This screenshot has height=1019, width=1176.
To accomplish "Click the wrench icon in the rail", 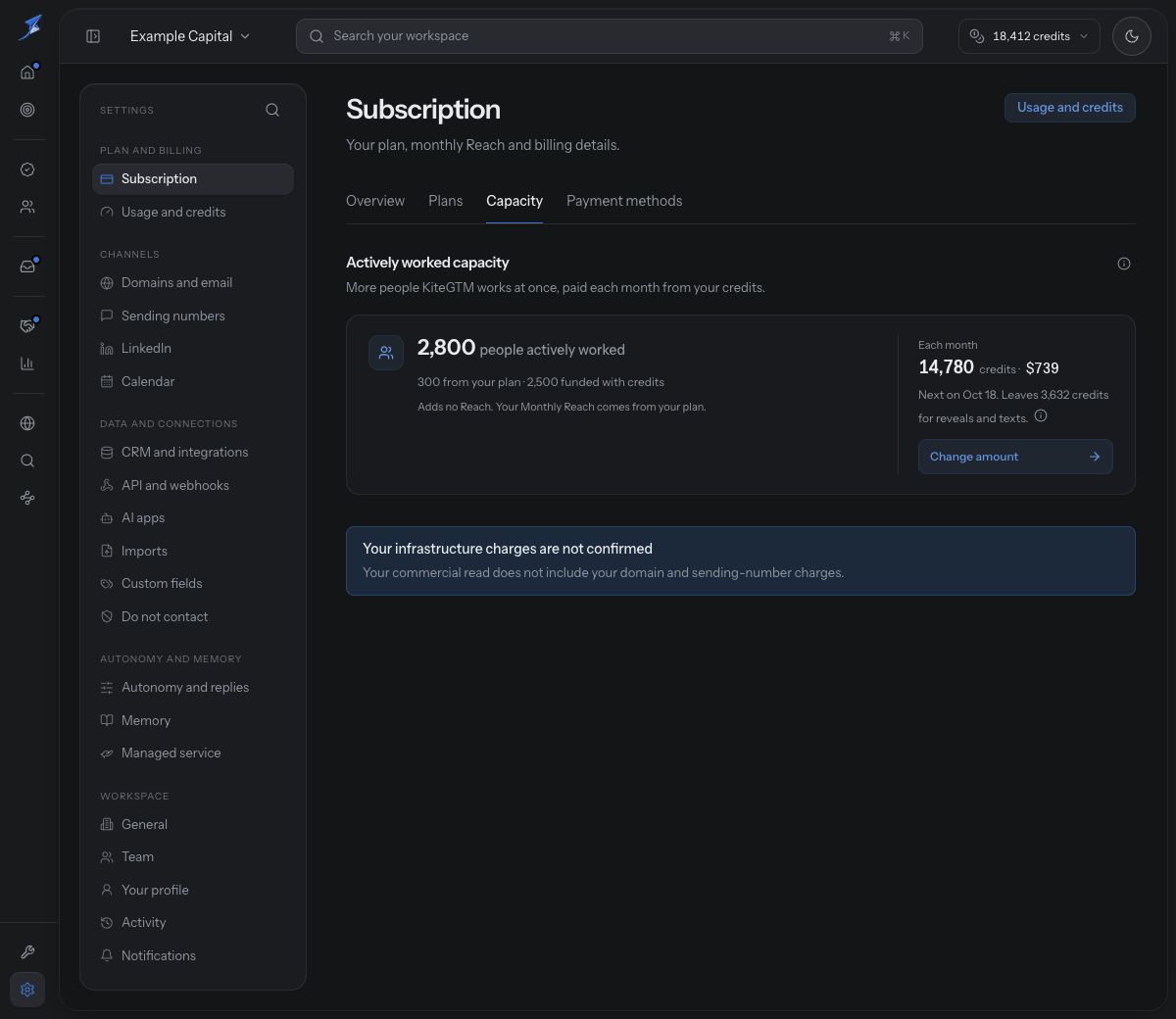I will 27,952.
